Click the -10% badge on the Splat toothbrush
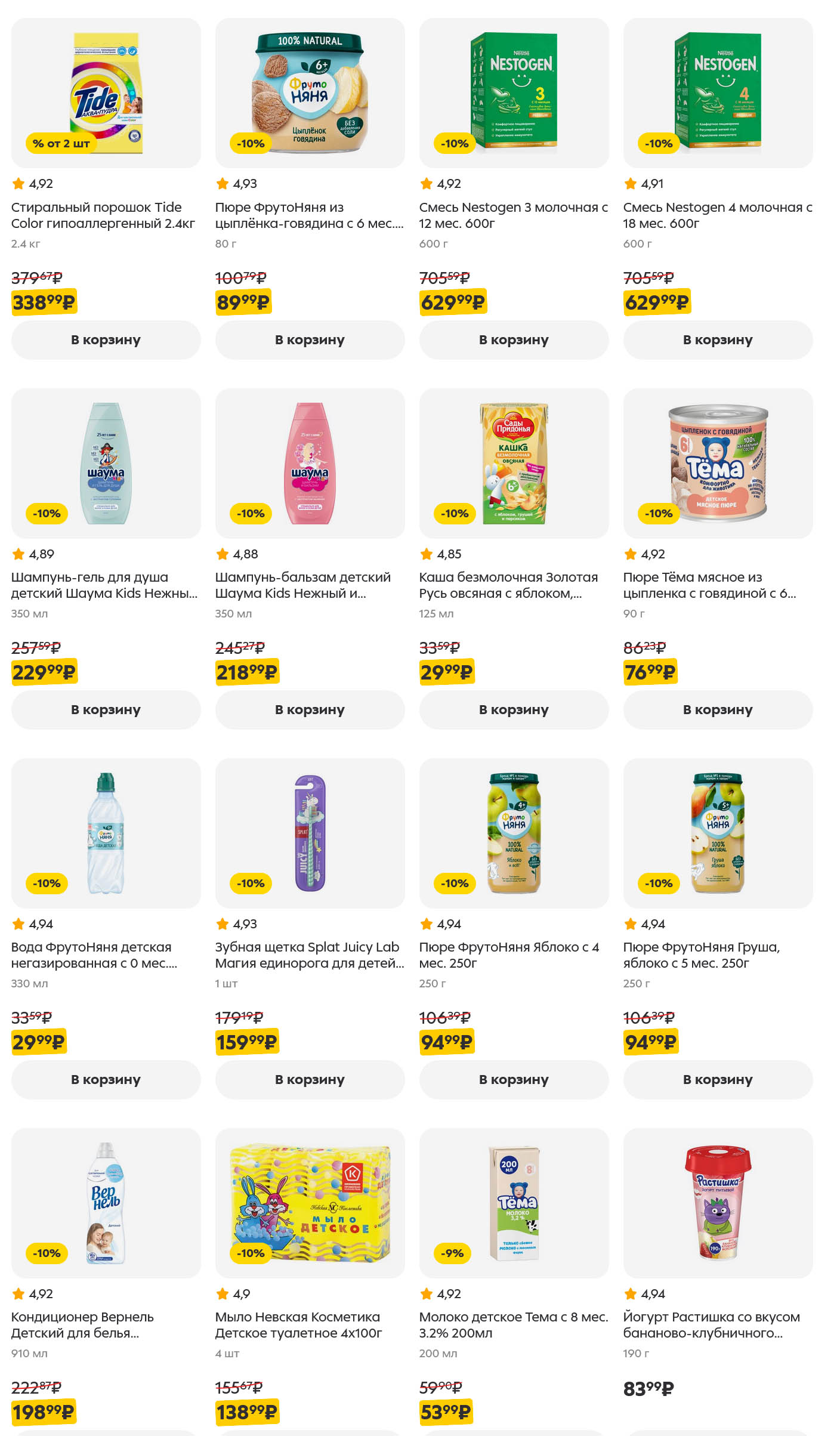Viewport: 840px width, 1436px height. point(251,884)
